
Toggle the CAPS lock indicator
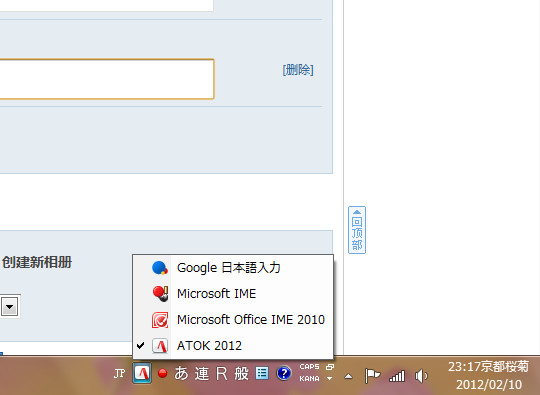tap(309, 367)
